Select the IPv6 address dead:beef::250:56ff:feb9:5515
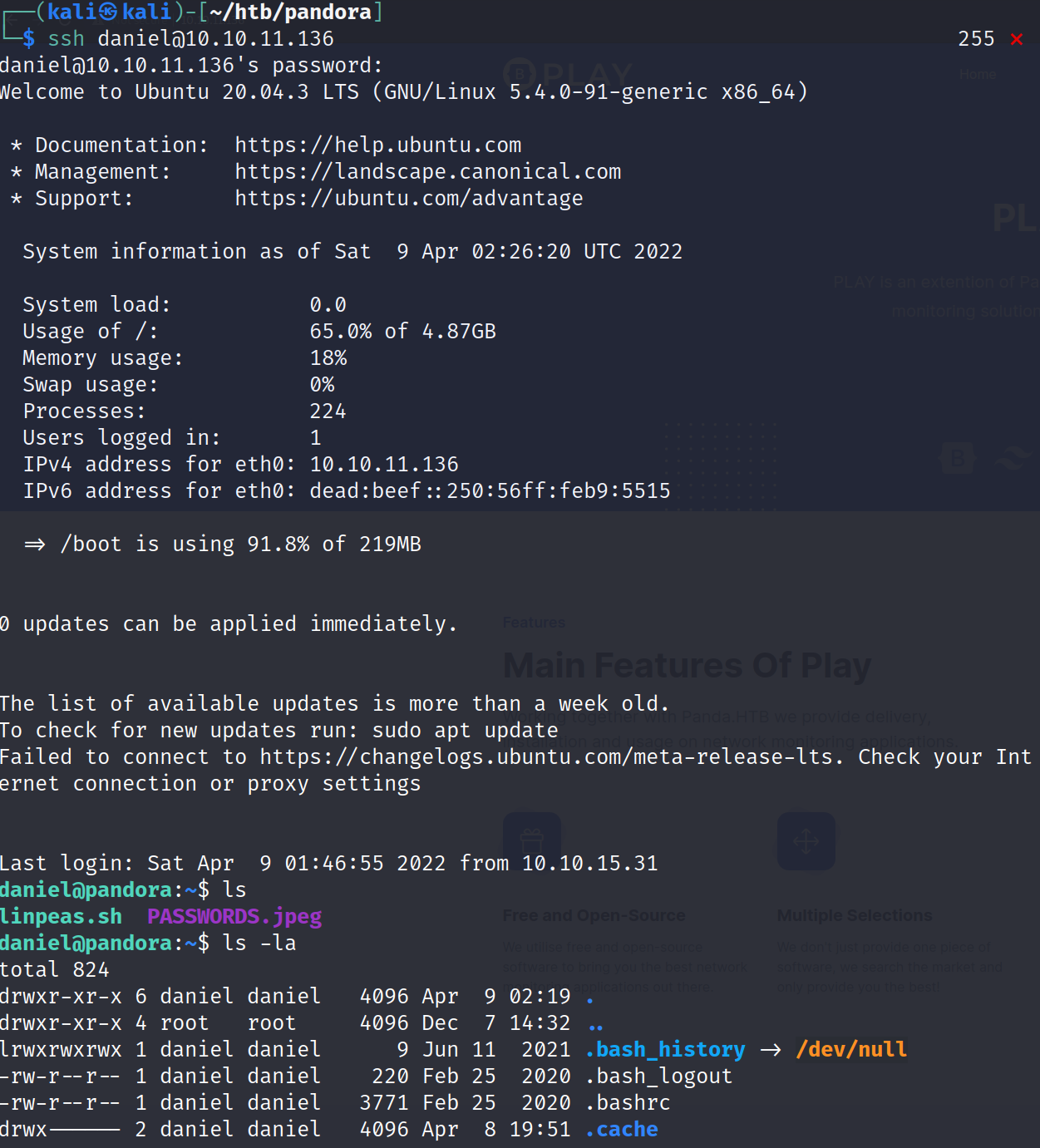The height and width of the screenshot is (1148, 1040). pyautogui.click(x=490, y=491)
